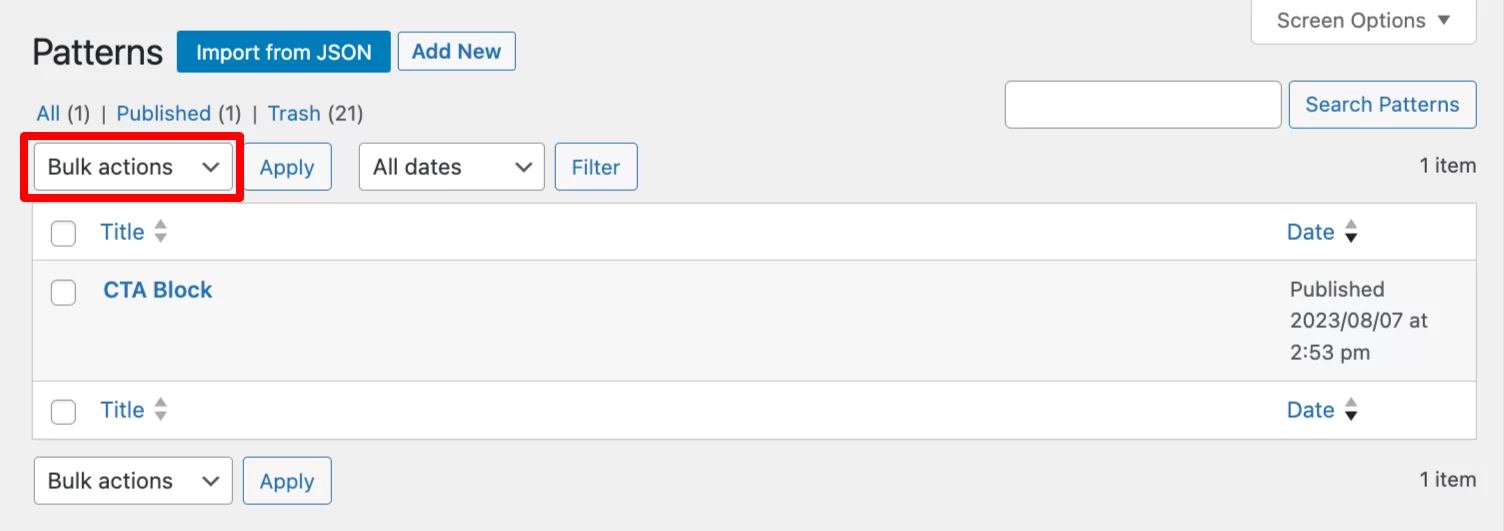Show All patterns filter view
This screenshot has height=531, width=1504.
pos(48,114)
